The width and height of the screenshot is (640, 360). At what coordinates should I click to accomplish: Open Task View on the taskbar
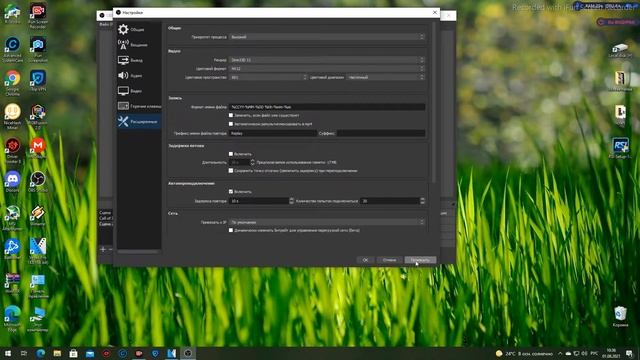(24, 353)
